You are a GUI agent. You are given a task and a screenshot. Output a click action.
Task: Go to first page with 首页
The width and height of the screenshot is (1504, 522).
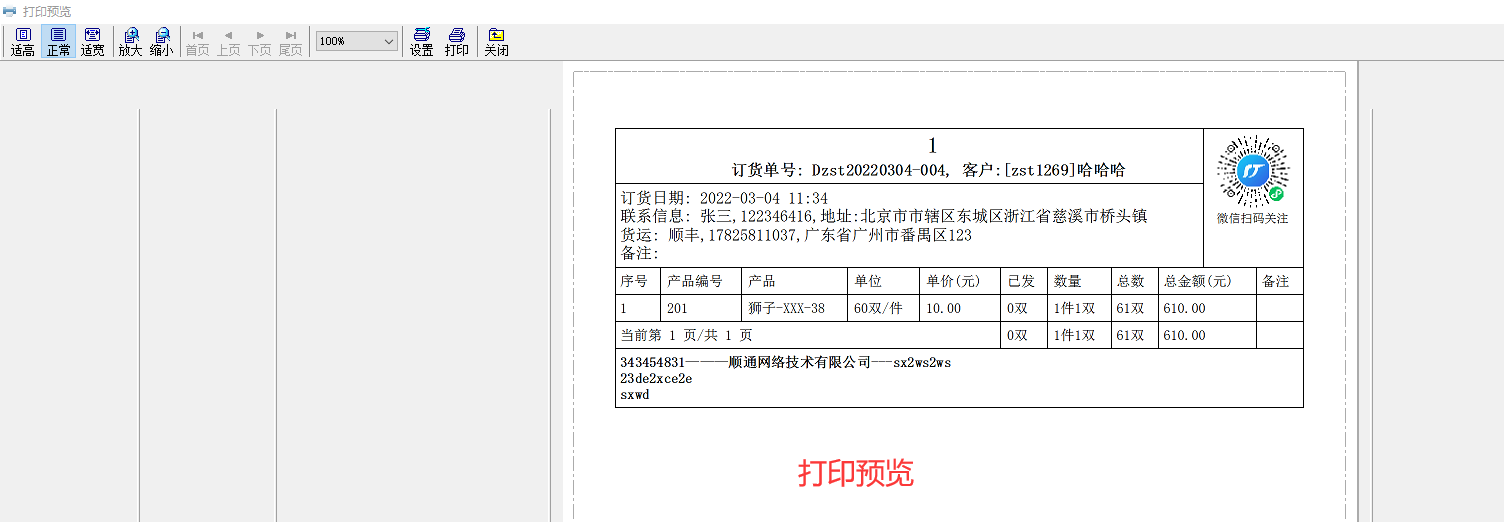[x=197, y=42]
